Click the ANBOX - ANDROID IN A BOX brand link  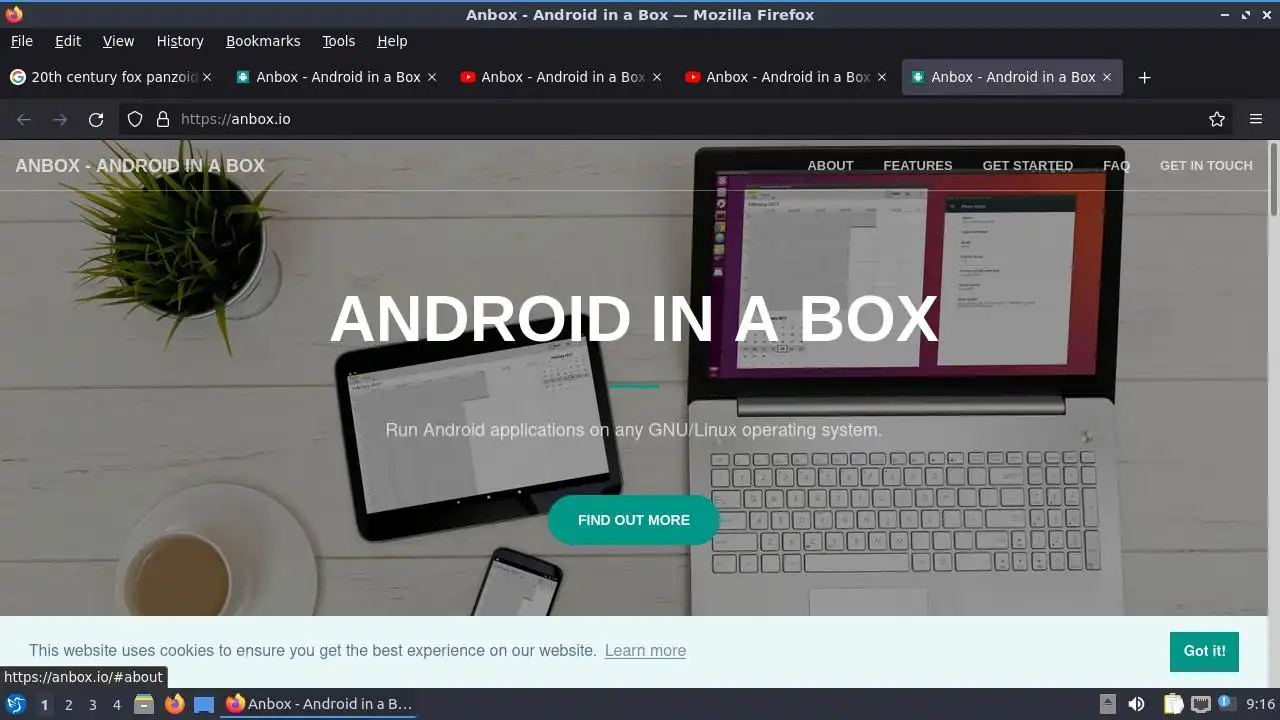click(140, 166)
